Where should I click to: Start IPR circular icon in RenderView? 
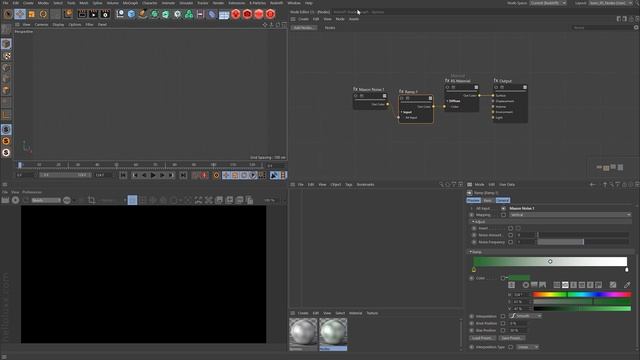[x=16, y=200]
